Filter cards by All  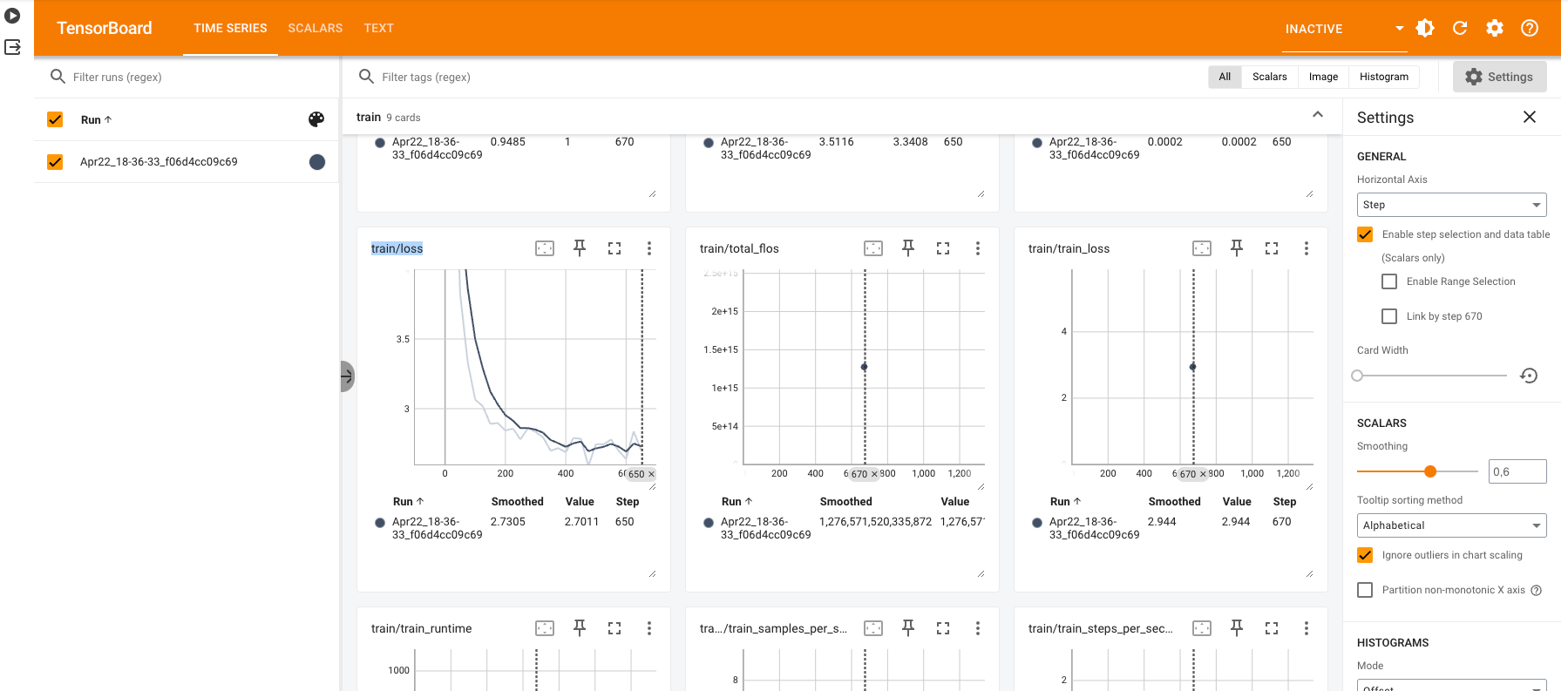pyautogui.click(x=1225, y=77)
